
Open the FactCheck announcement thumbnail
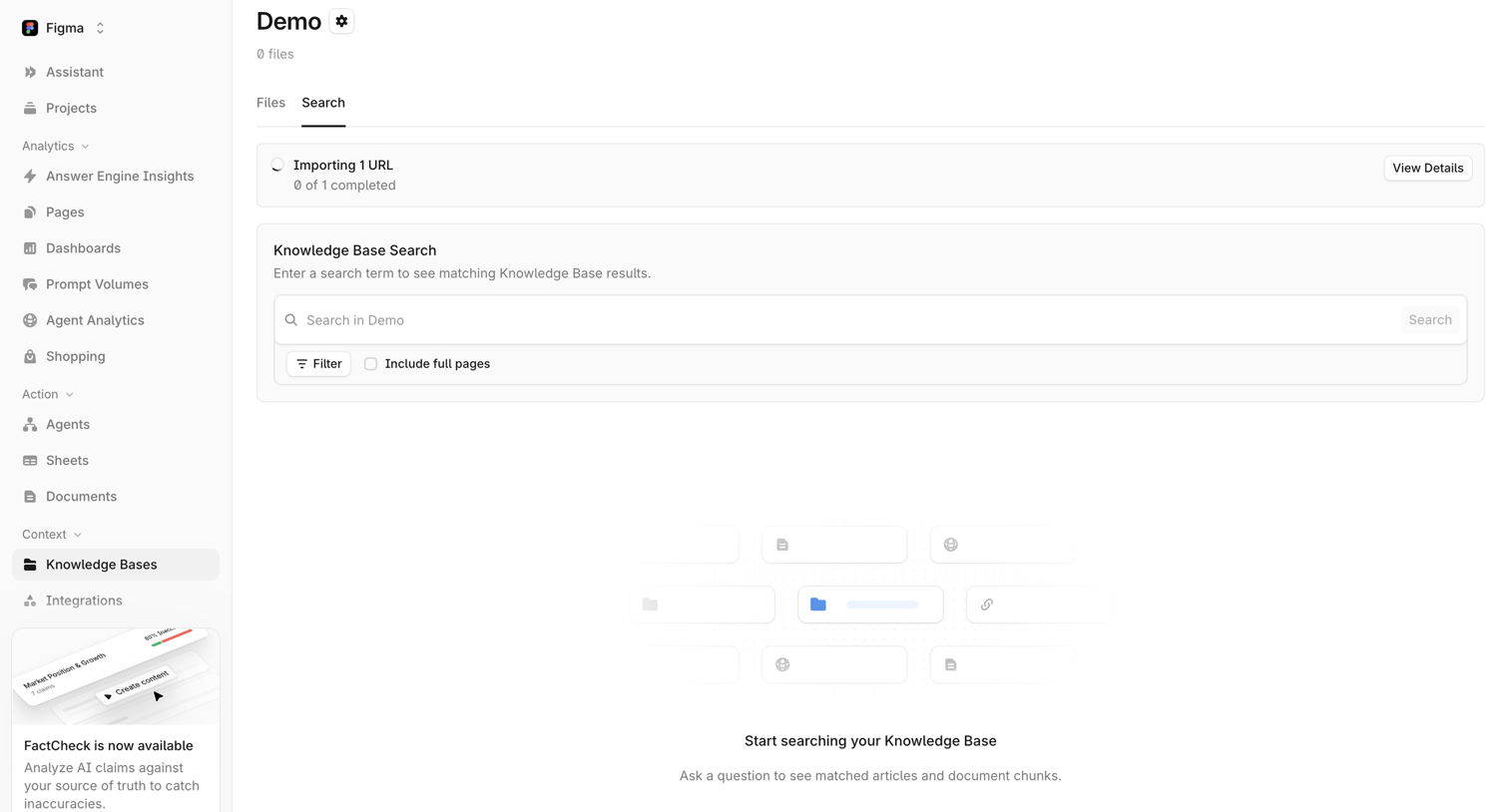point(116,676)
